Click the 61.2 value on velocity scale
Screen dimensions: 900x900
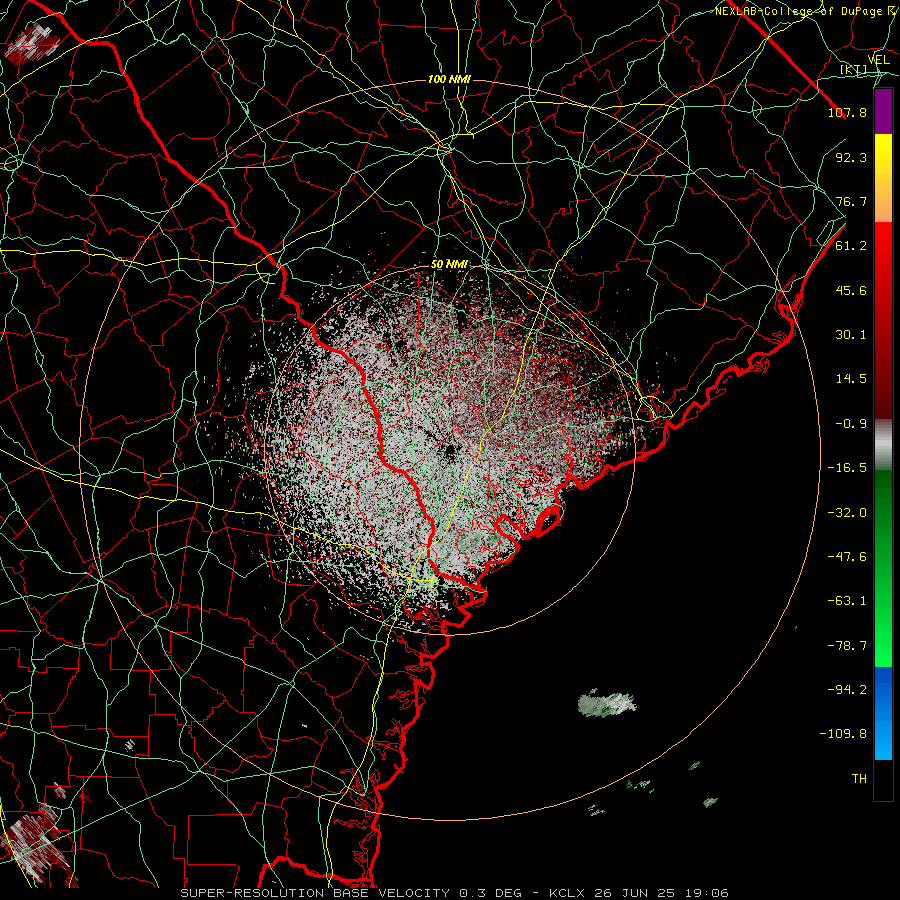[851, 246]
